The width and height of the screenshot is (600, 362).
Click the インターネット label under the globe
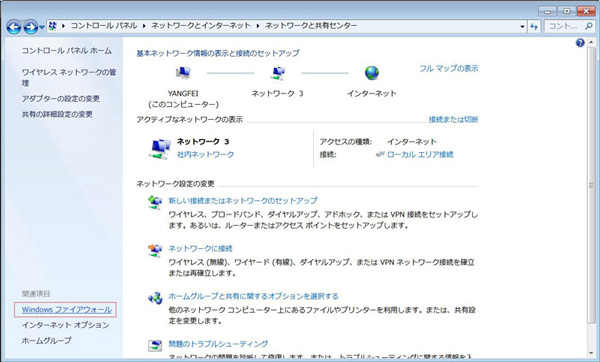click(372, 93)
